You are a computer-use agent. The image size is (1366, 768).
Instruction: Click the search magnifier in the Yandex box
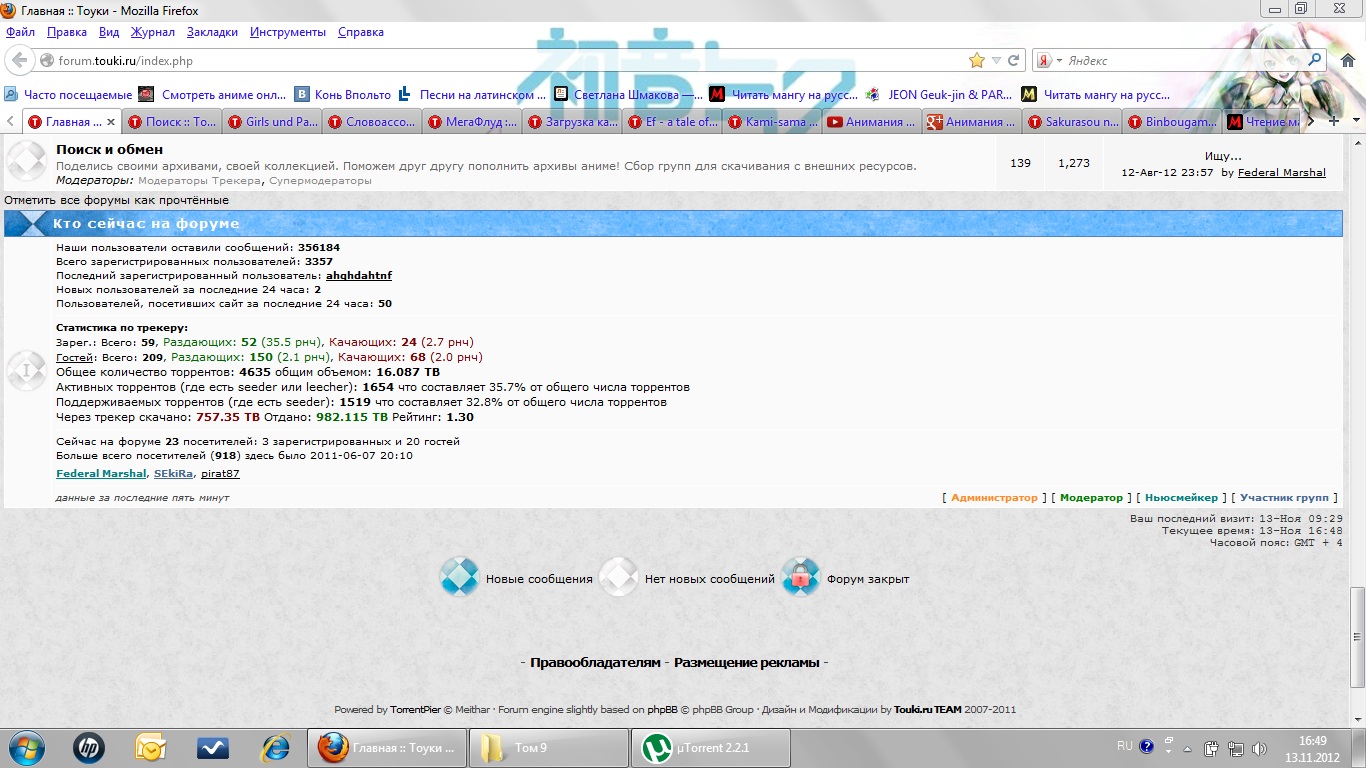(1315, 60)
